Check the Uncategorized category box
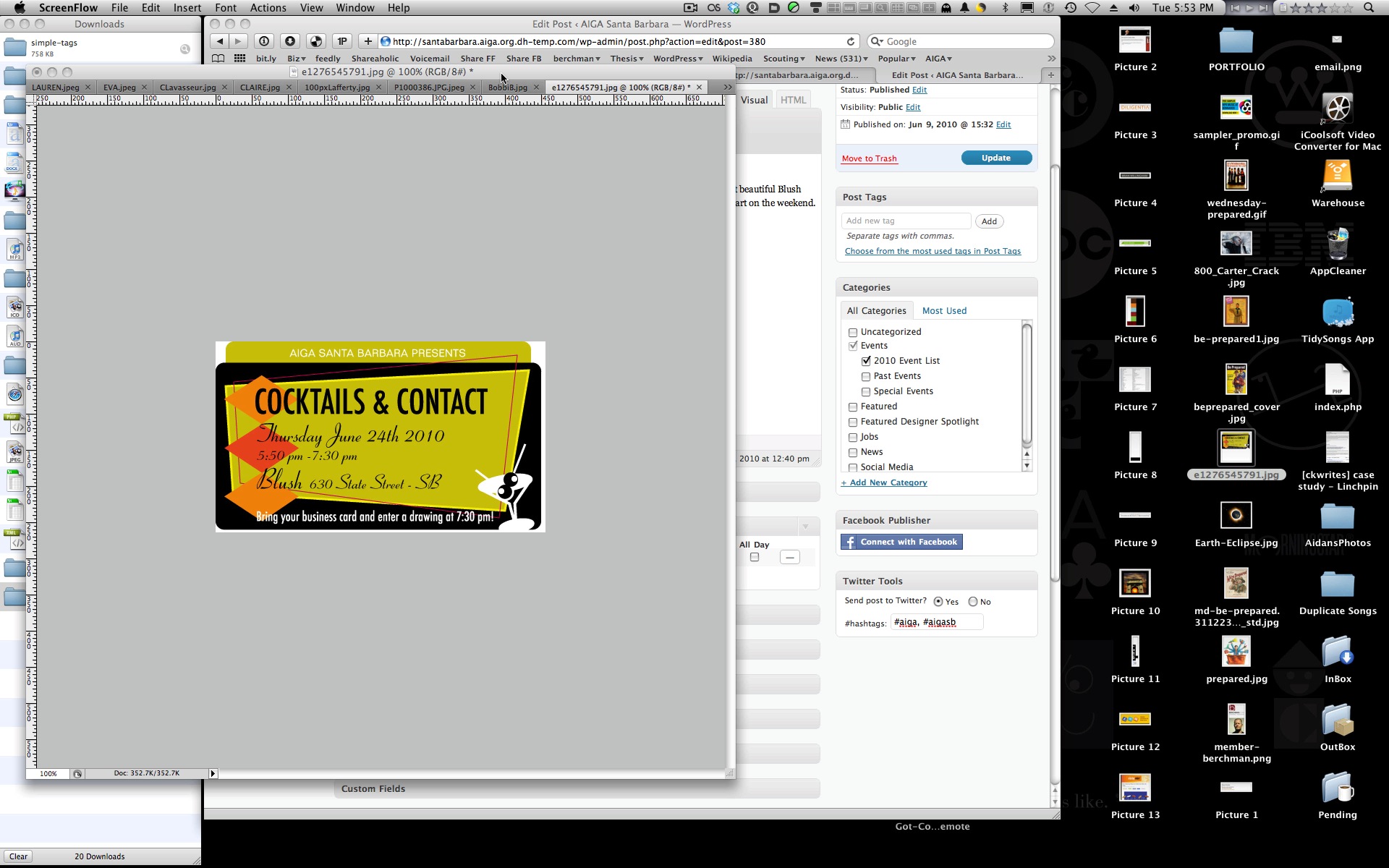Viewport: 1389px width, 868px height. click(853, 332)
